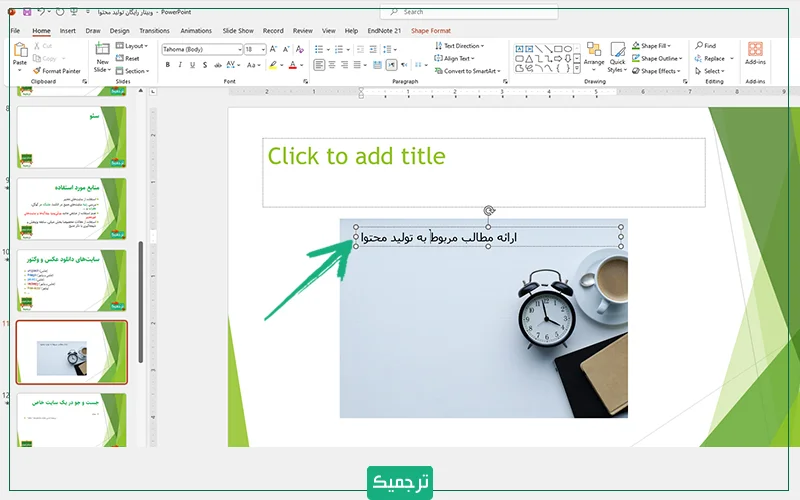Open the Change Case menu
The width and height of the screenshot is (800, 500).
point(253,65)
